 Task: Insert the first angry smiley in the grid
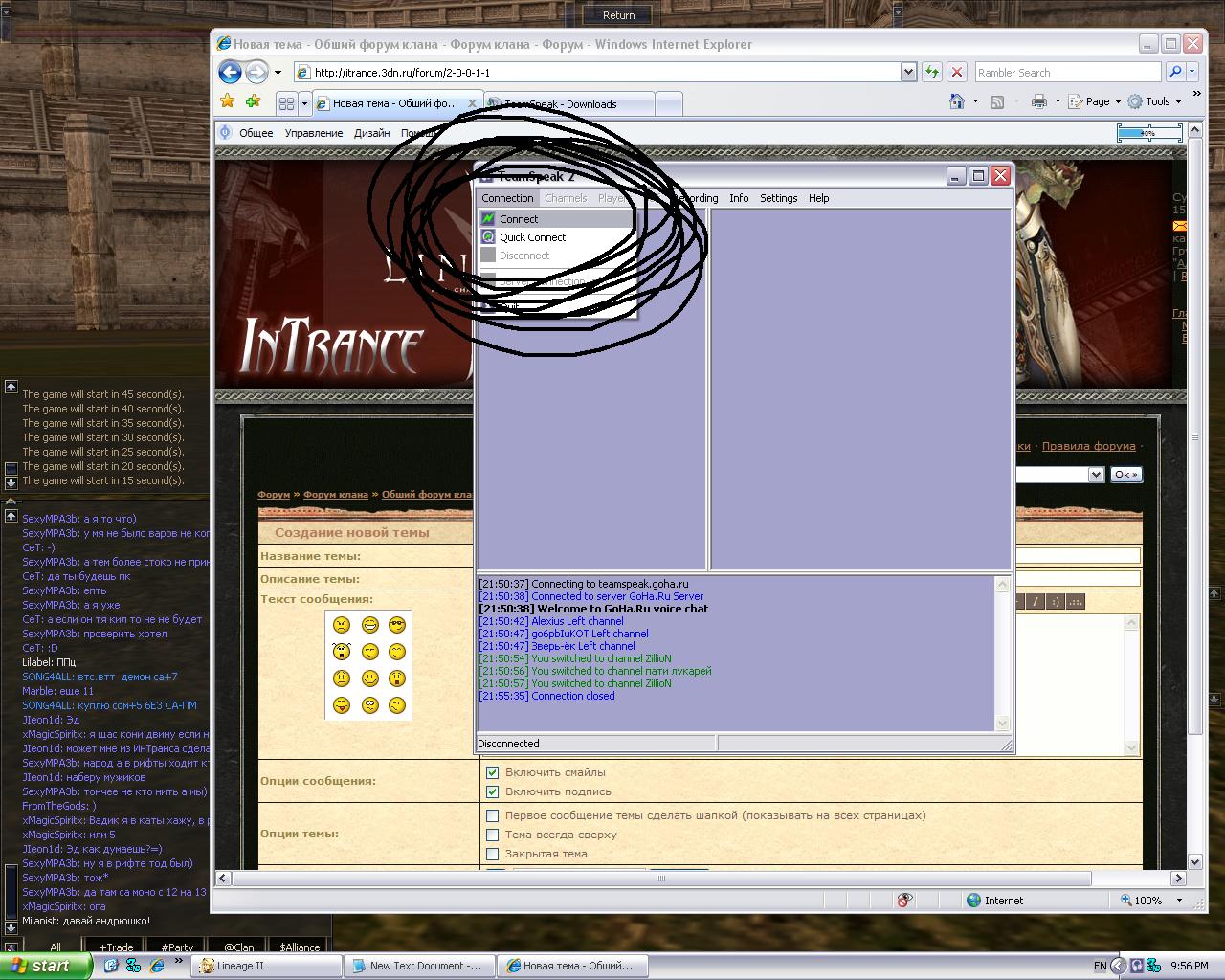(x=342, y=625)
